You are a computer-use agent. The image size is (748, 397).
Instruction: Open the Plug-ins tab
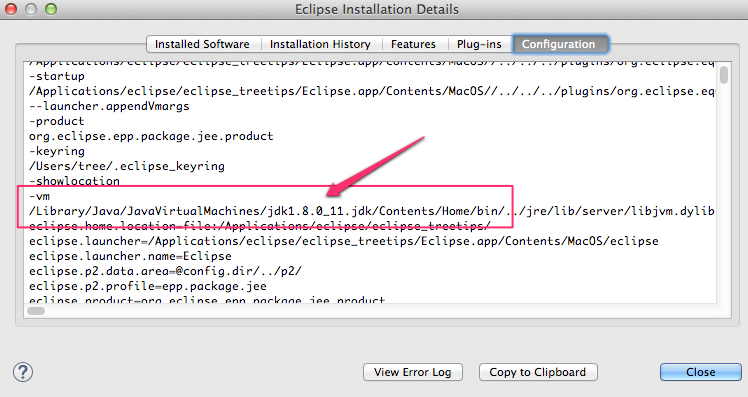pyautogui.click(x=479, y=44)
